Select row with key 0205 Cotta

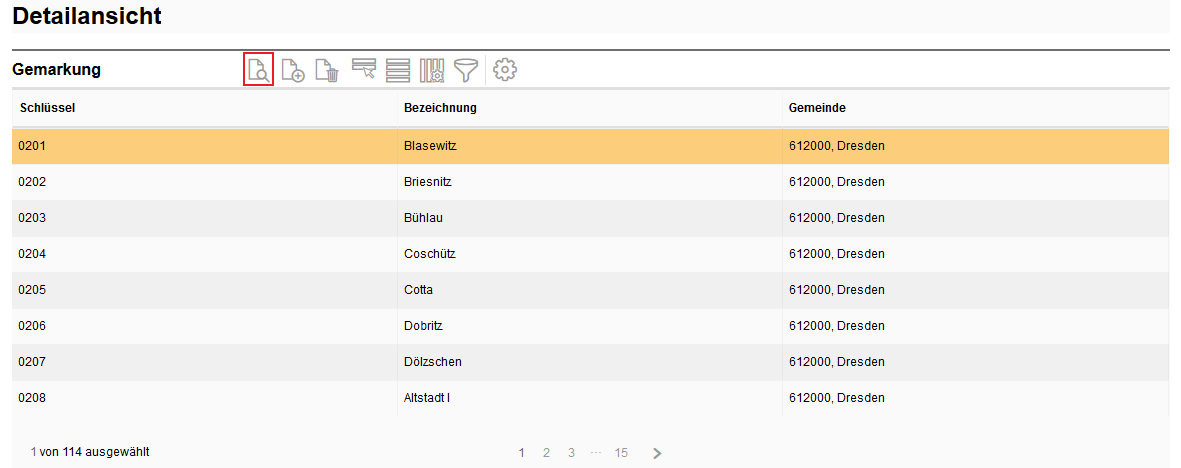[x=418, y=290]
